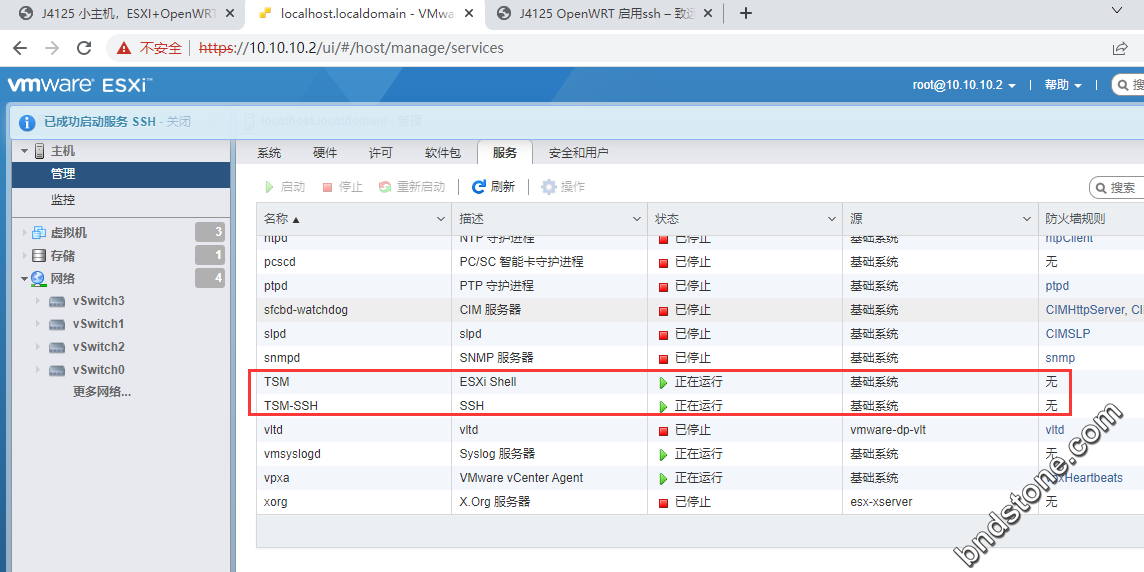
Task: Click the browser forward arrow
Action: point(52,48)
